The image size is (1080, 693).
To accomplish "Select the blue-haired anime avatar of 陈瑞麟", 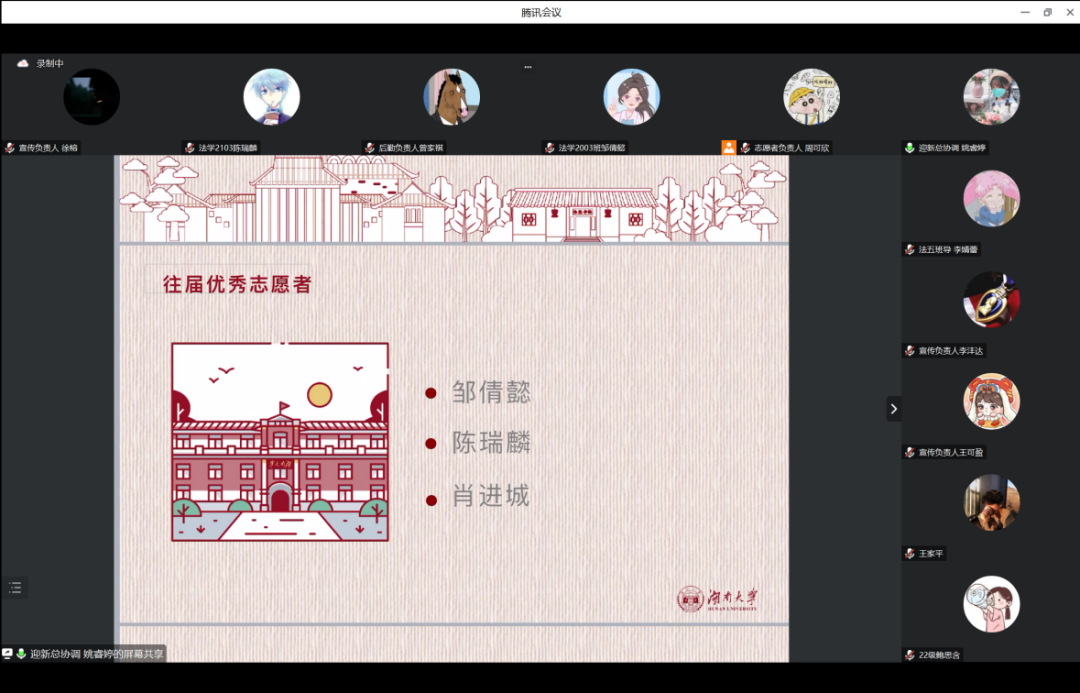I will pyautogui.click(x=272, y=97).
